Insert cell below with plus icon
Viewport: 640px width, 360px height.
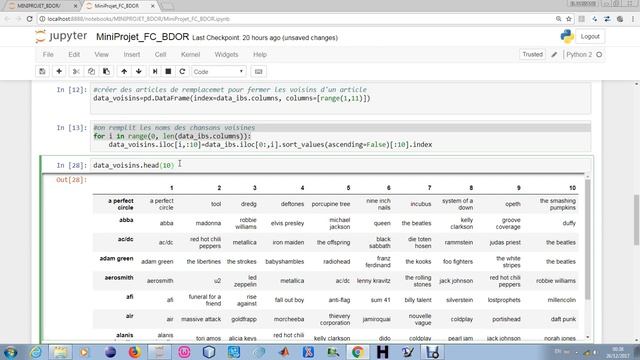pyautogui.click(x=59, y=71)
